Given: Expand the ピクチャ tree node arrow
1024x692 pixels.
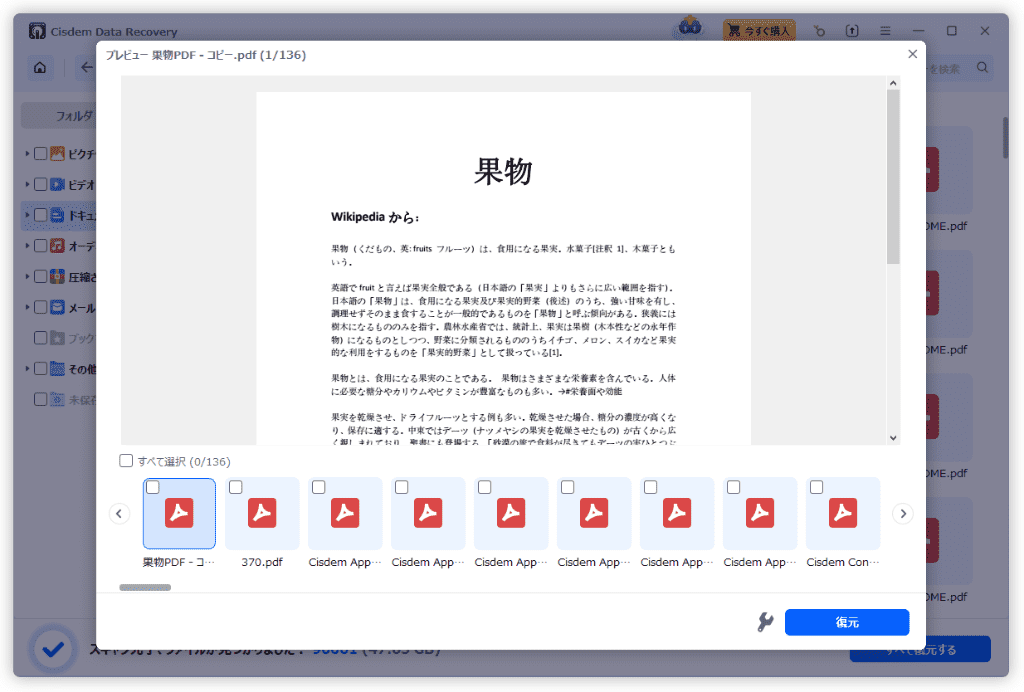Looking at the screenshot, I should pos(28,154).
